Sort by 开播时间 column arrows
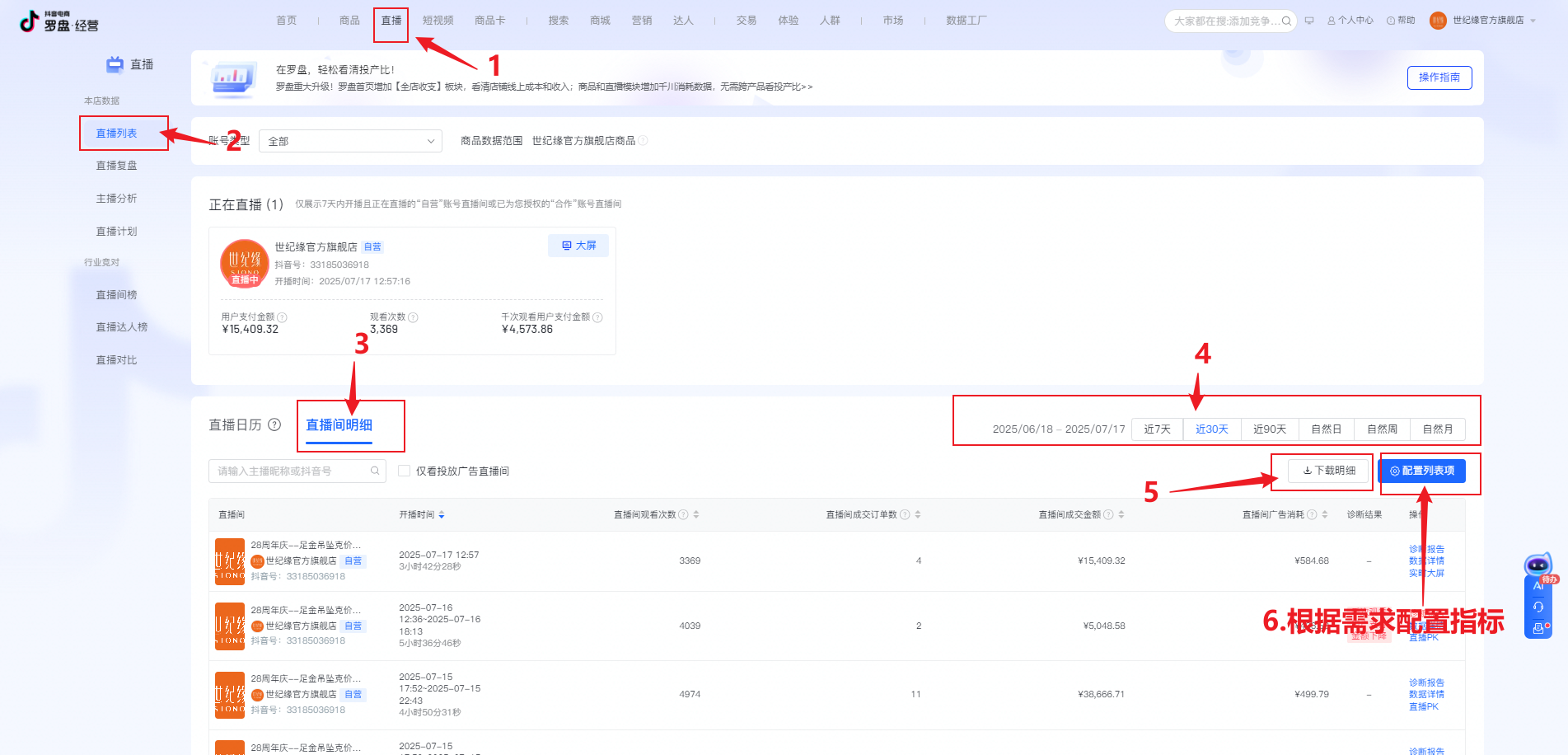 click(442, 514)
